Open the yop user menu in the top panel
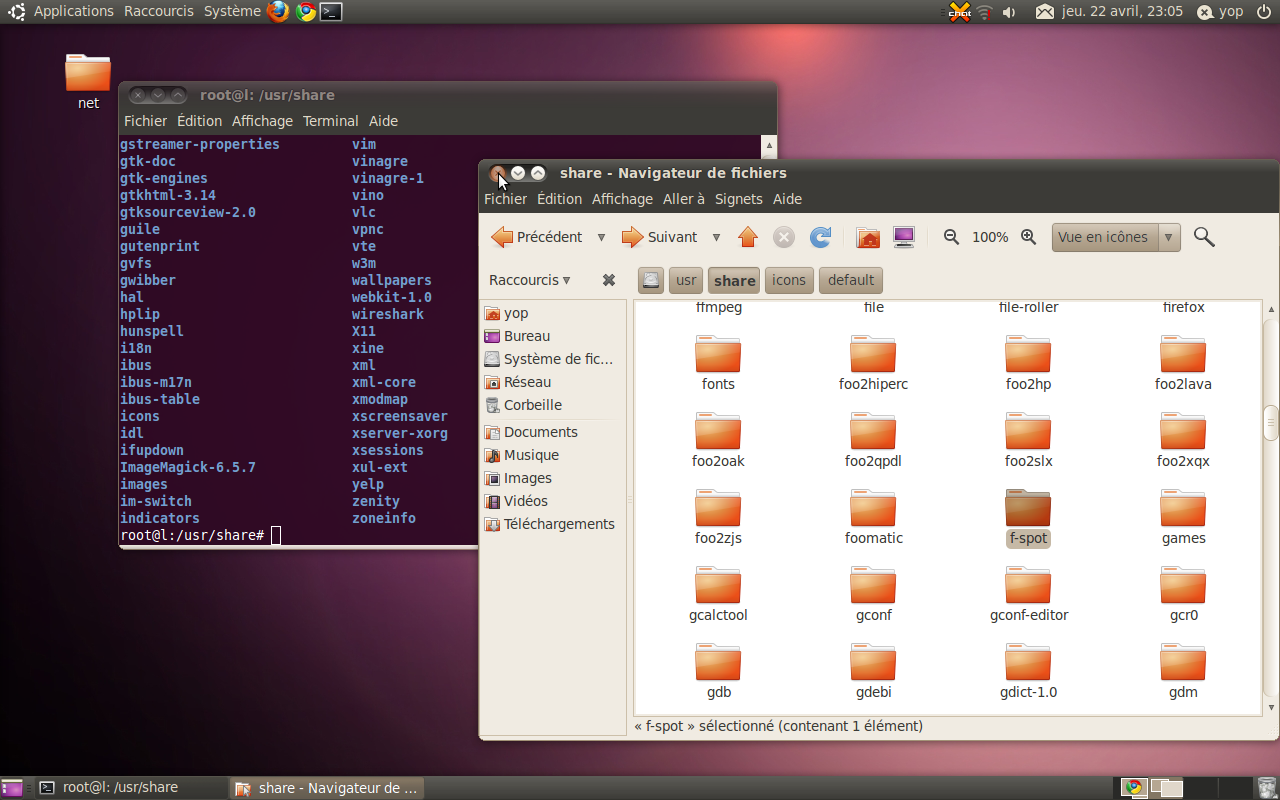The width and height of the screenshot is (1280, 800). pyautogui.click(x=1220, y=12)
